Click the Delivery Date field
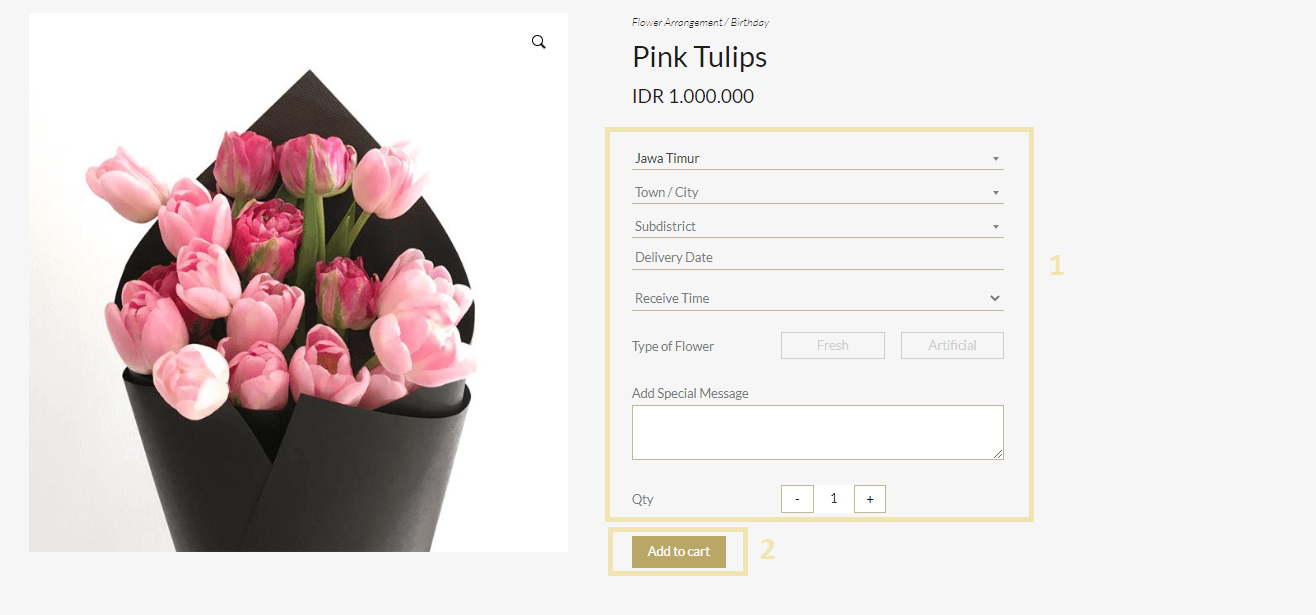 818,257
